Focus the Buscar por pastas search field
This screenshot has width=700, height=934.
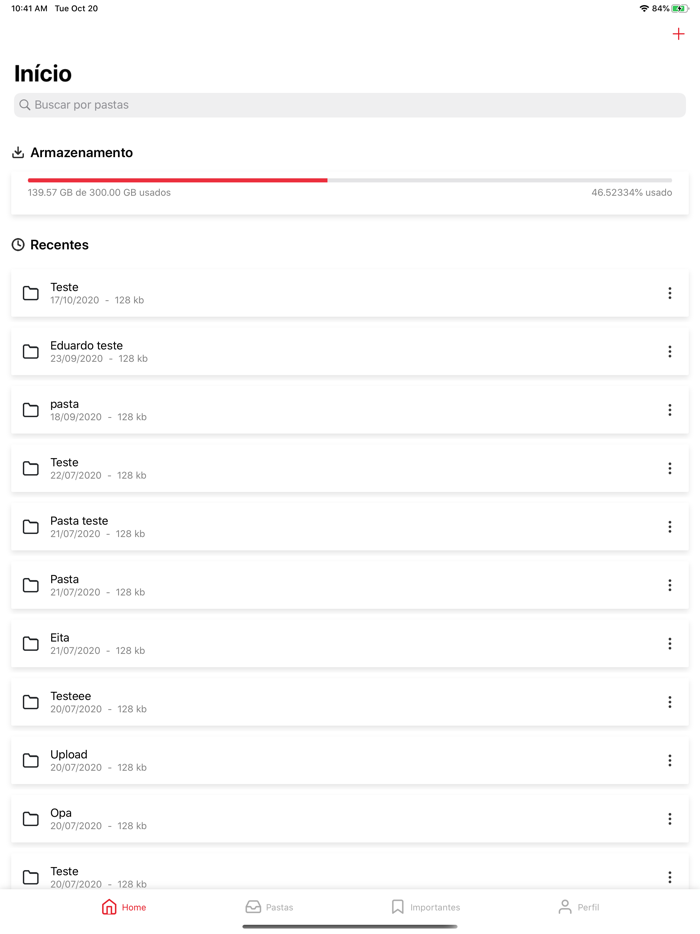(350, 105)
